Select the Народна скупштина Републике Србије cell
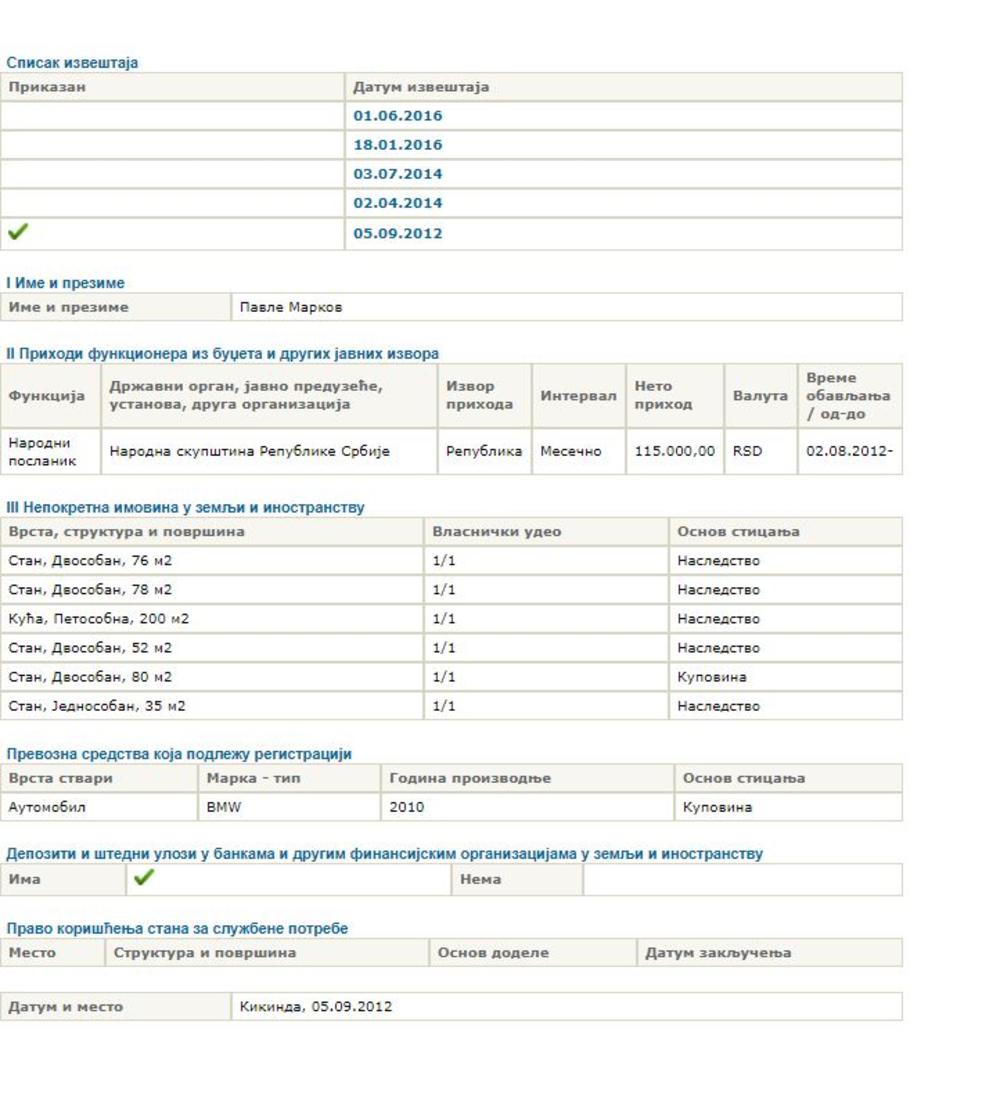1000x1093 pixels. click(x=249, y=451)
